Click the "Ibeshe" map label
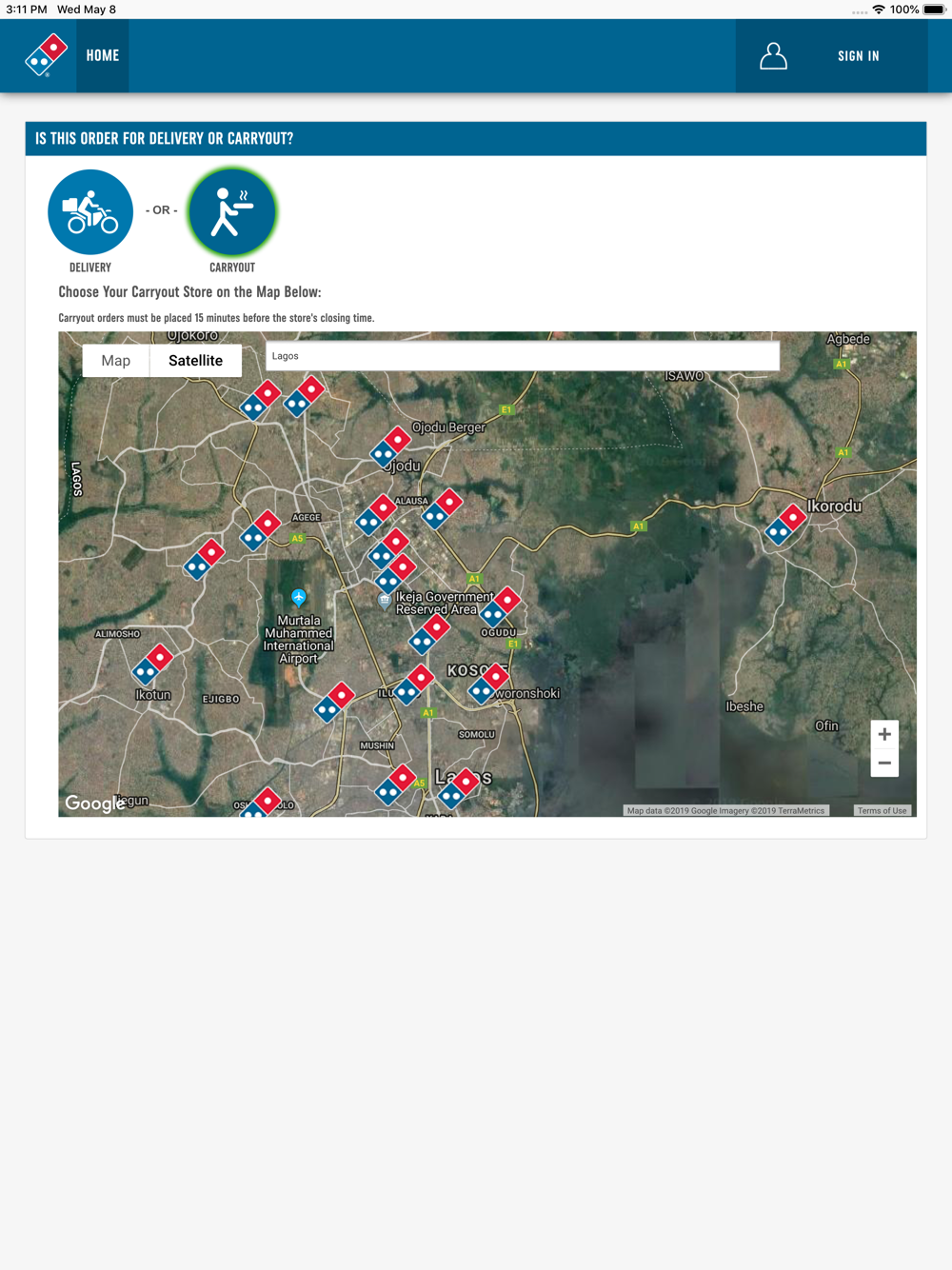Image resolution: width=952 pixels, height=1270 pixels. [x=744, y=706]
